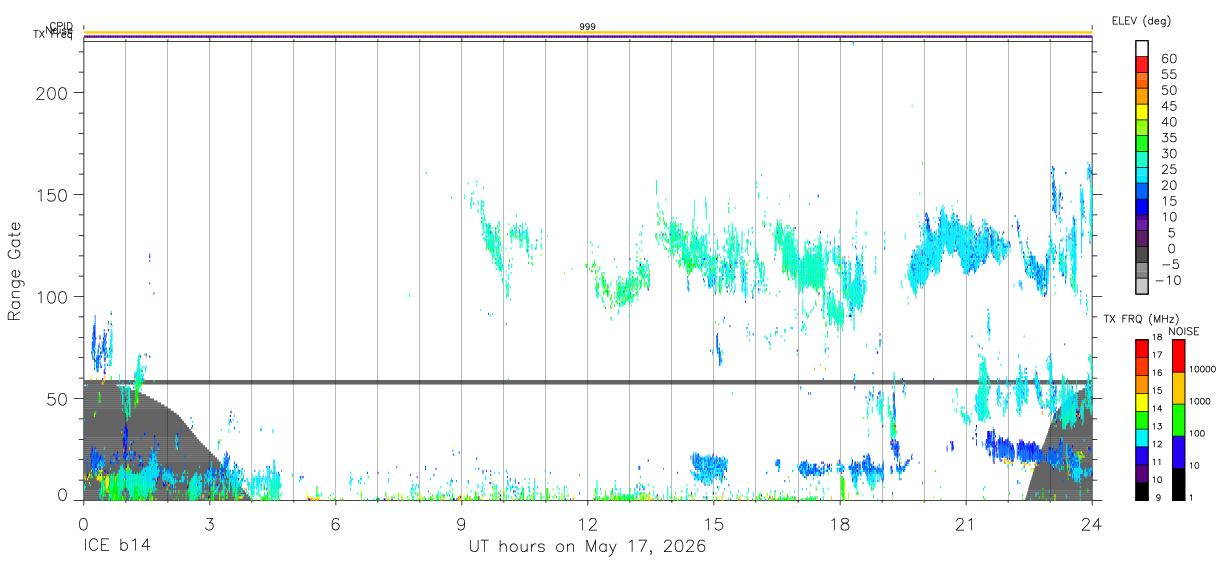Click the gray horizontal band near range gate 58
This screenshot has height=567, width=1228.
point(588,381)
